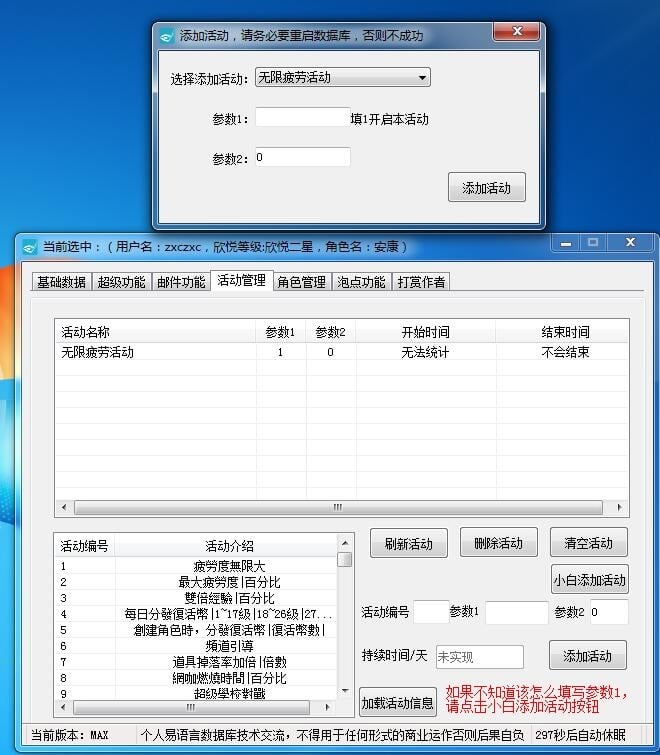The width and height of the screenshot is (660, 755).
Task: Open the 角色管理 tab
Action: pyautogui.click(x=301, y=282)
